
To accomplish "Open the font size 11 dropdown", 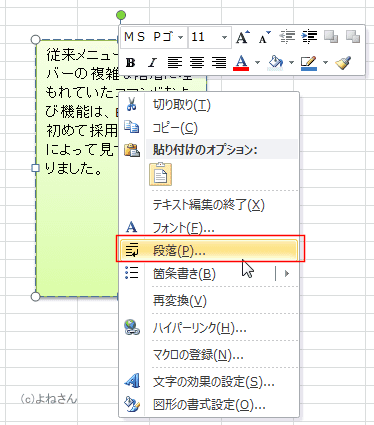I will coord(225,37).
